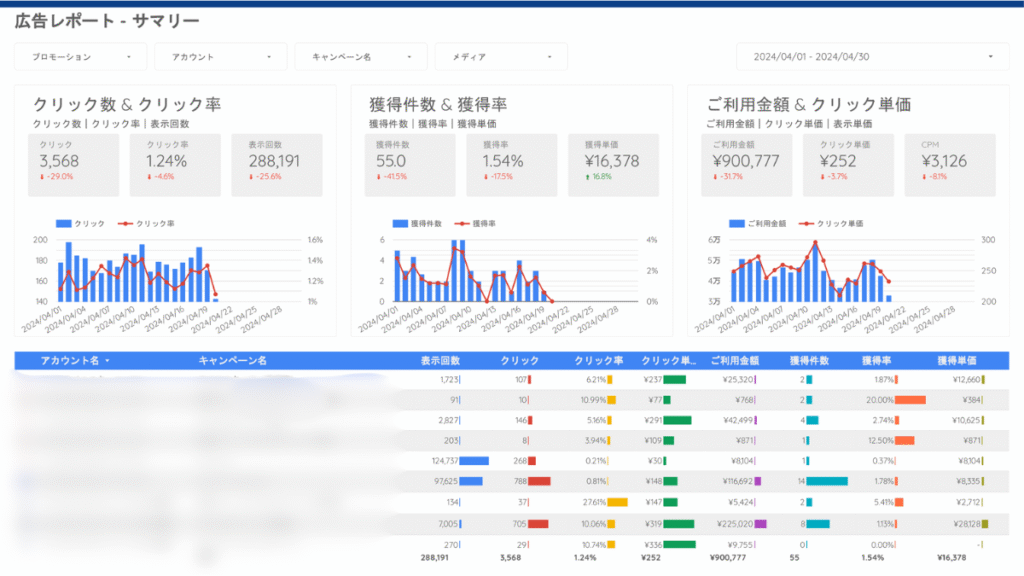
Task: Expand the メディア filter dropdown
Action: point(501,57)
